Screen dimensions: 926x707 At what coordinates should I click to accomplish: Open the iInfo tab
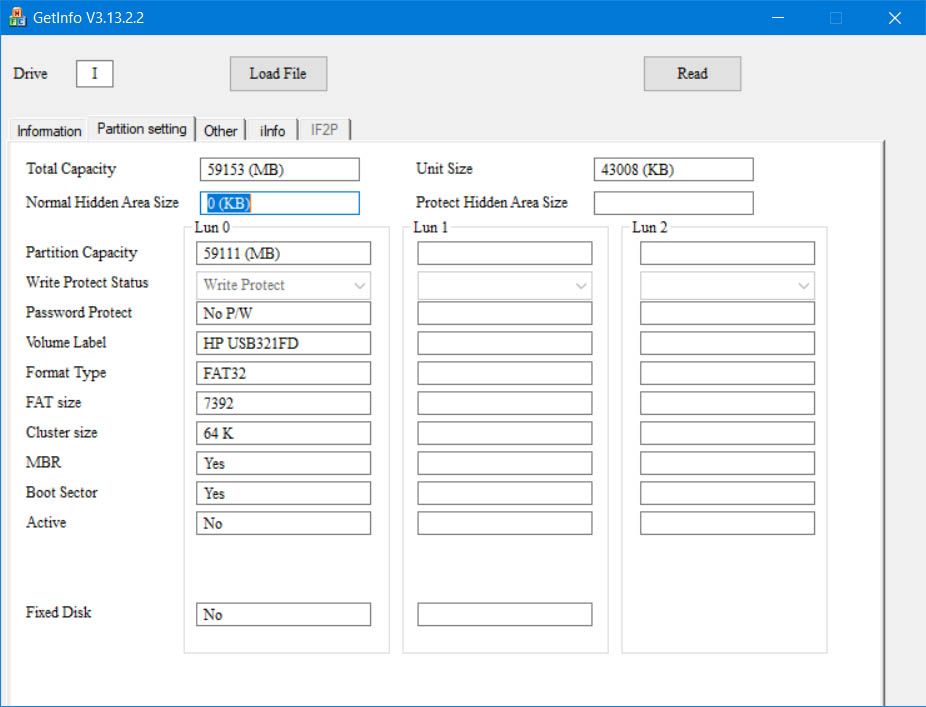[272, 131]
